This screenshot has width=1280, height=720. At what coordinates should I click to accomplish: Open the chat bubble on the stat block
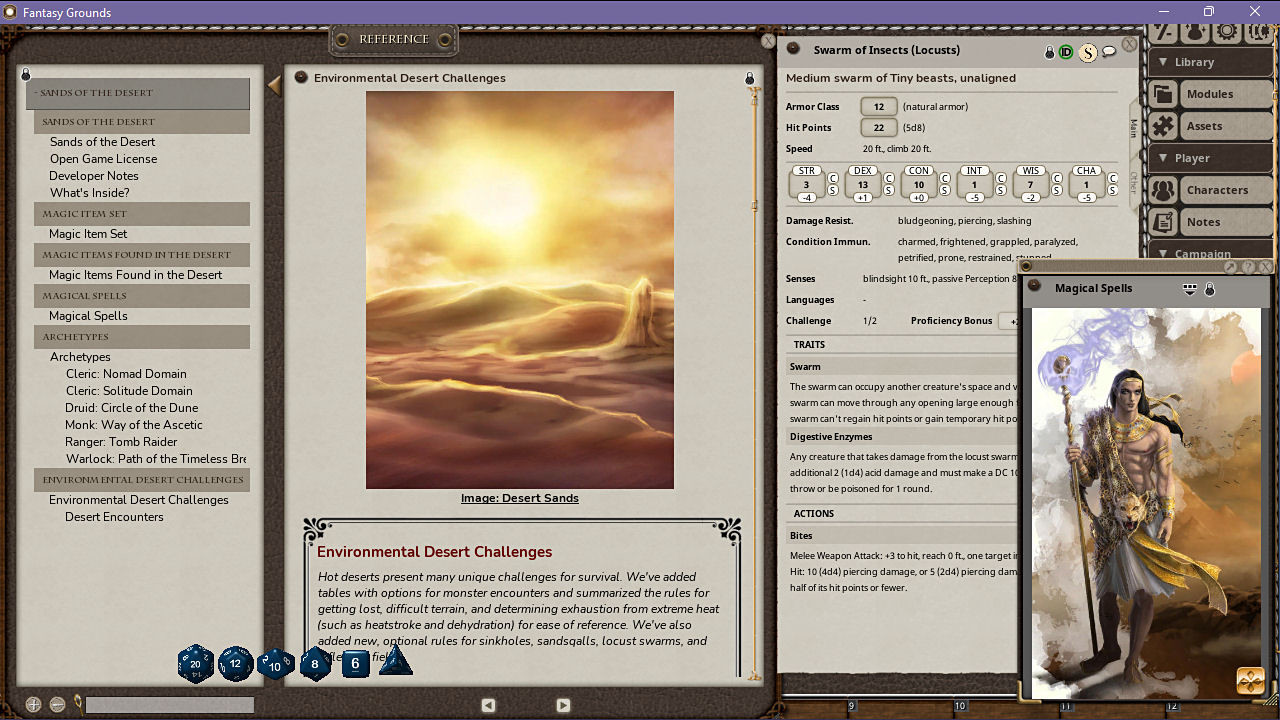[x=1108, y=52]
